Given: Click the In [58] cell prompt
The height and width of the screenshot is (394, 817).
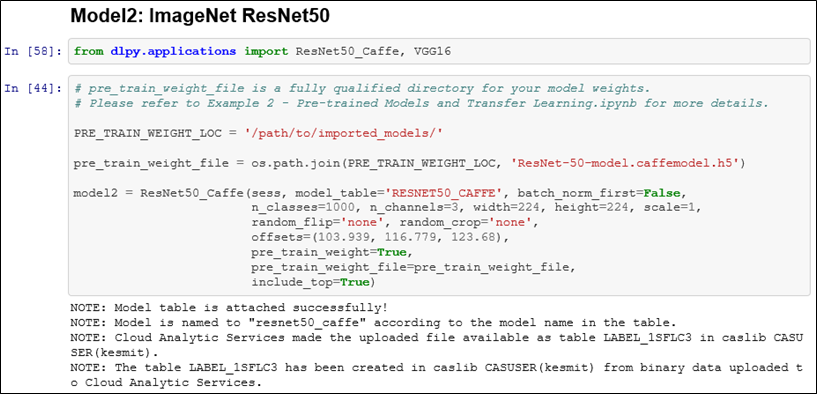Looking at the screenshot, I should (33, 51).
